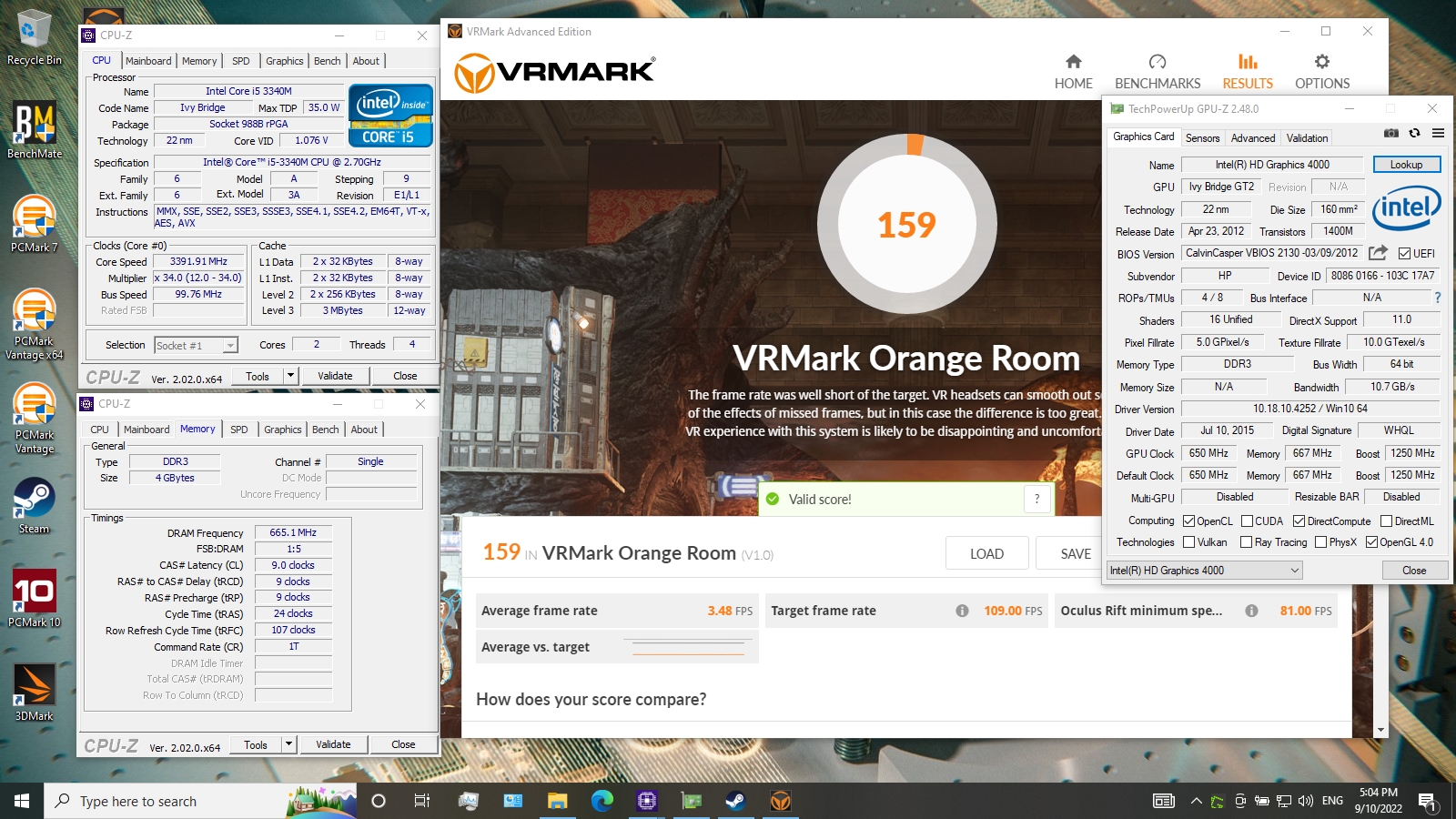
Task: Toggle the DirectML checkbox
Action: [1386, 521]
